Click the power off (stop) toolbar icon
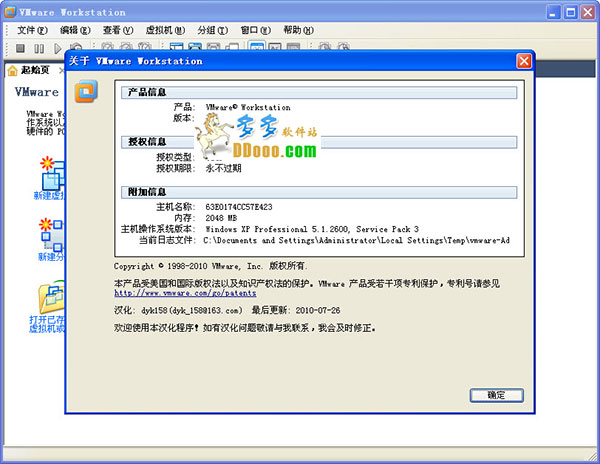600x464 pixels. pyautogui.click(x=20, y=48)
